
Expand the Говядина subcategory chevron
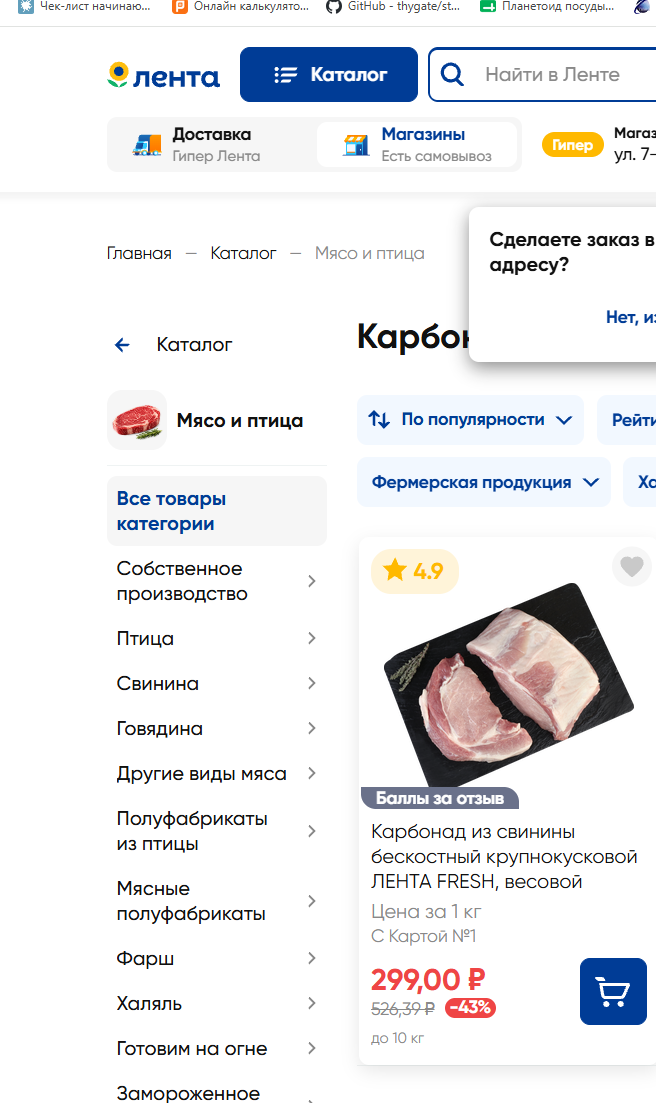pos(311,729)
